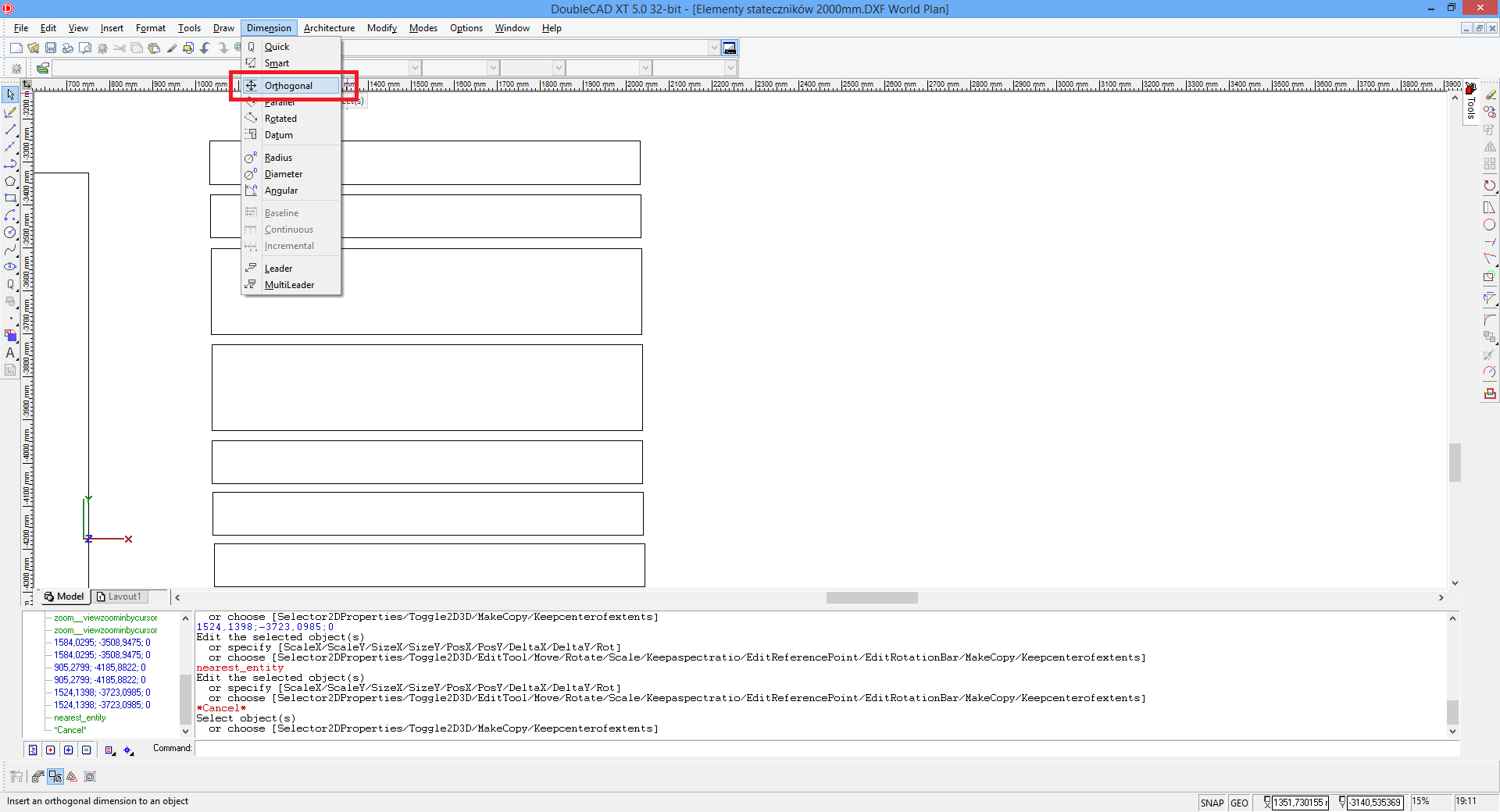Click the Fillet tool in right toolbar
Image resolution: width=1500 pixels, height=812 pixels.
pos(1490,319)
